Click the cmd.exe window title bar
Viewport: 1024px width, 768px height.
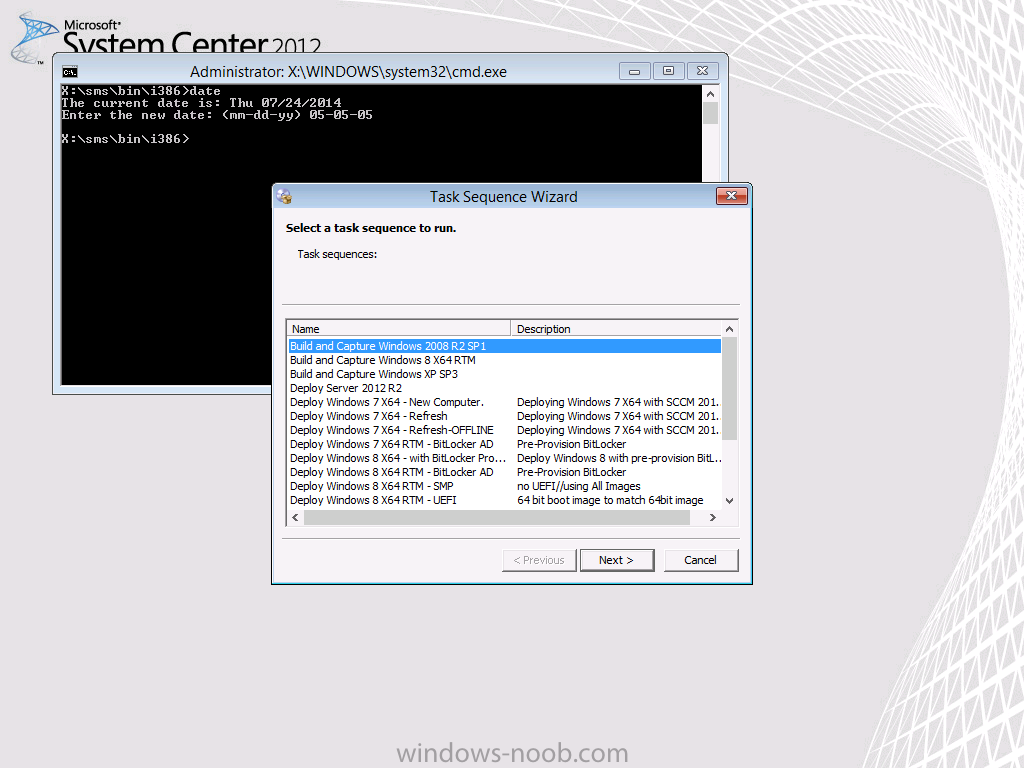coord(348,72)
